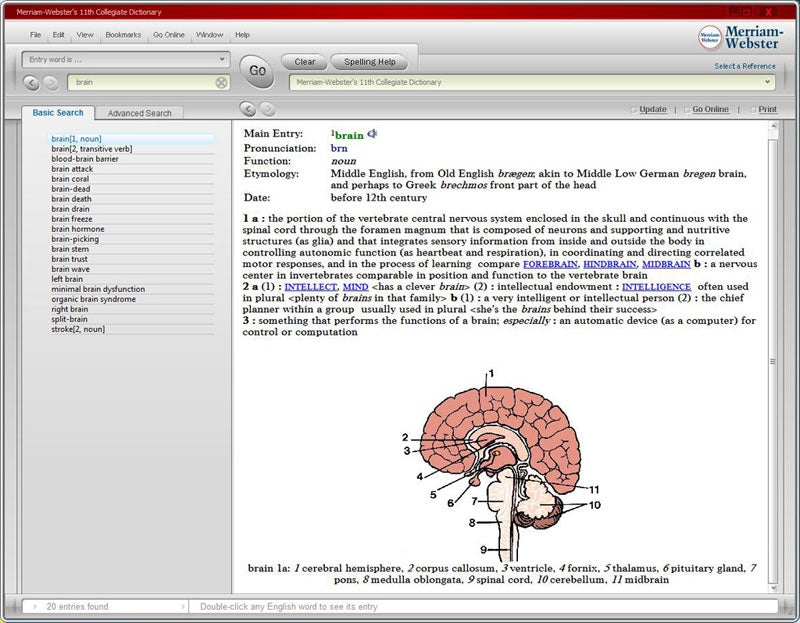Image resolution: width=800 pixels, height=623 pixels.
Task: Switch to the Advanced Search tab
Action: coord(140,113)
